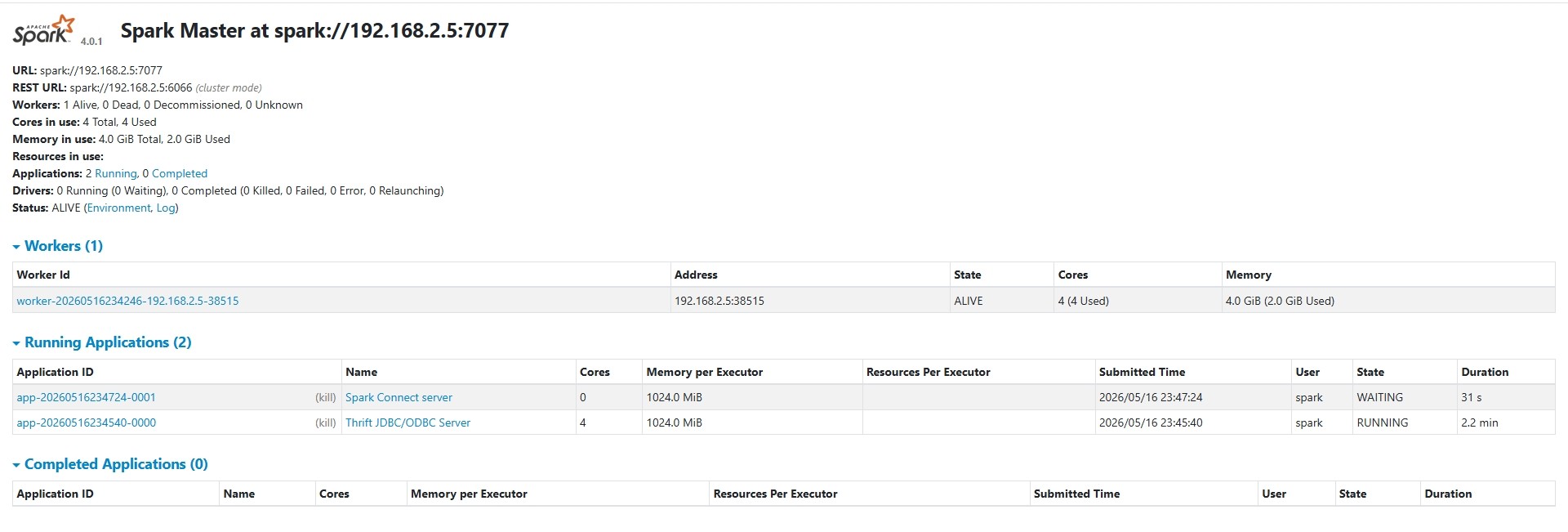Select the Spark version 4.0.1 label
Screen dimensions: 1568x532
[91, 41]
